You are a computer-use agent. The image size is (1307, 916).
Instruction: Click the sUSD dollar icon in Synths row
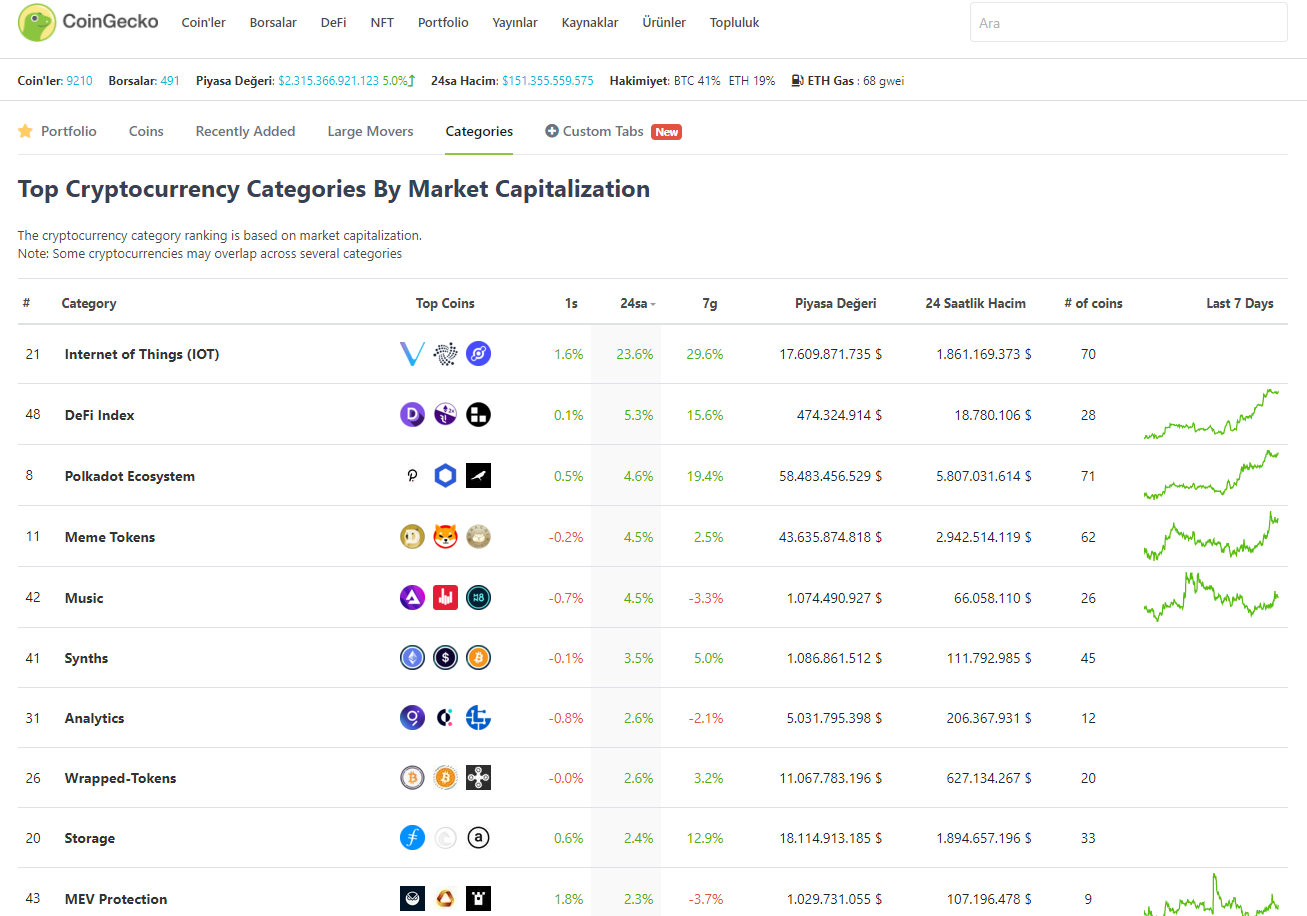445,658
